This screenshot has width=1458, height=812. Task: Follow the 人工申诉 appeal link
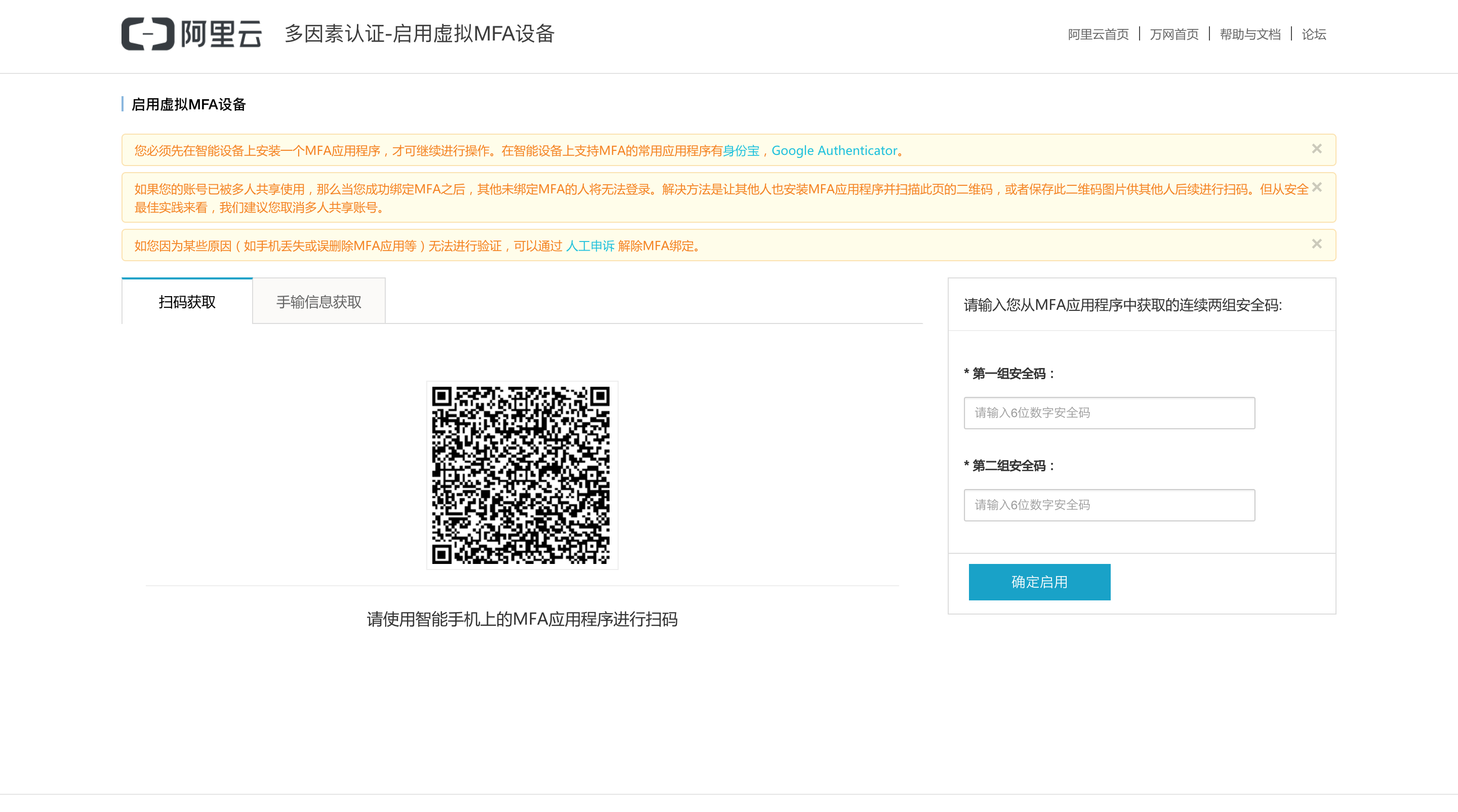coord(590,246)
